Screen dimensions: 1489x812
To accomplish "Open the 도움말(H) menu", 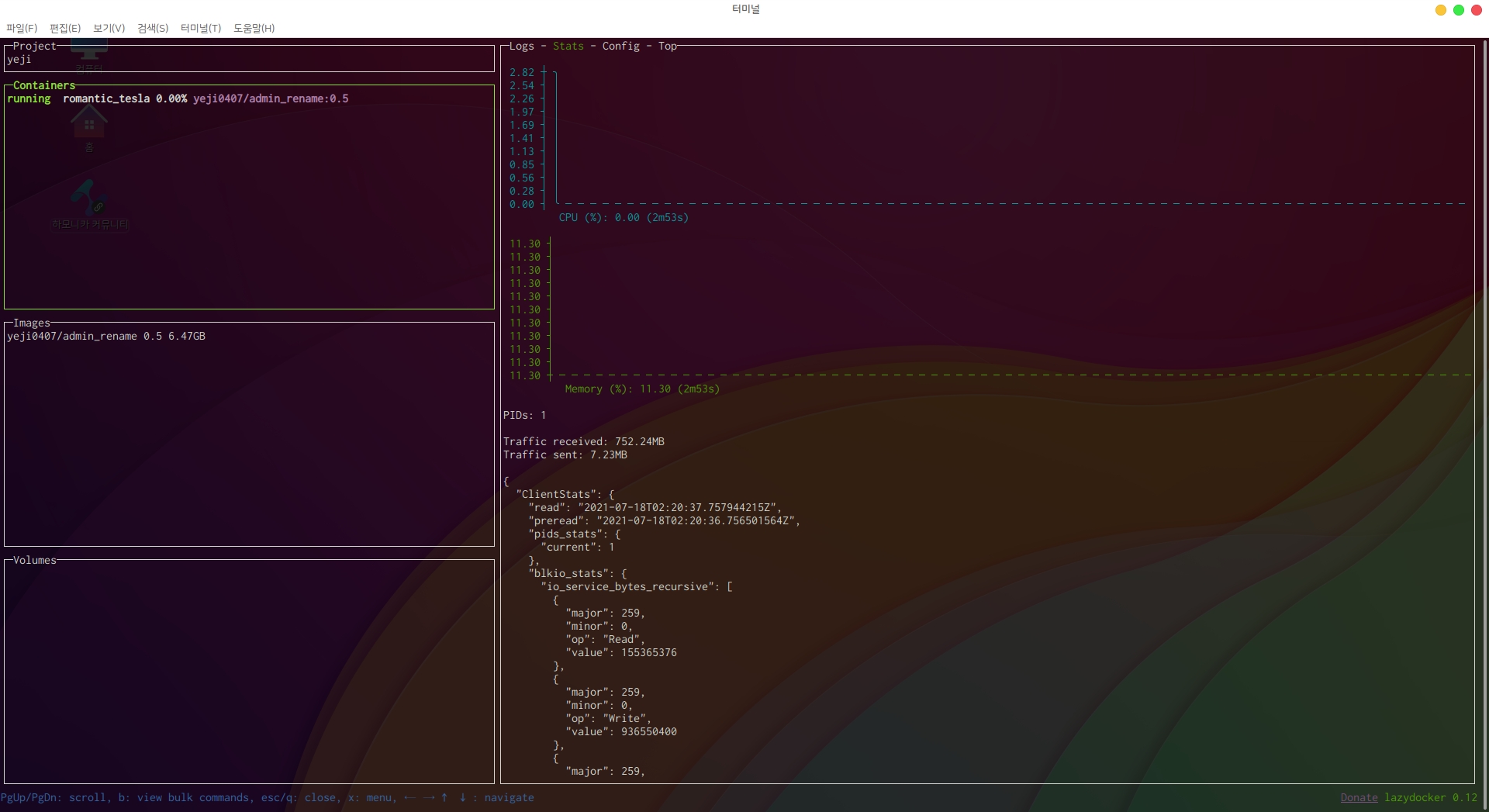I will point(254,28).
